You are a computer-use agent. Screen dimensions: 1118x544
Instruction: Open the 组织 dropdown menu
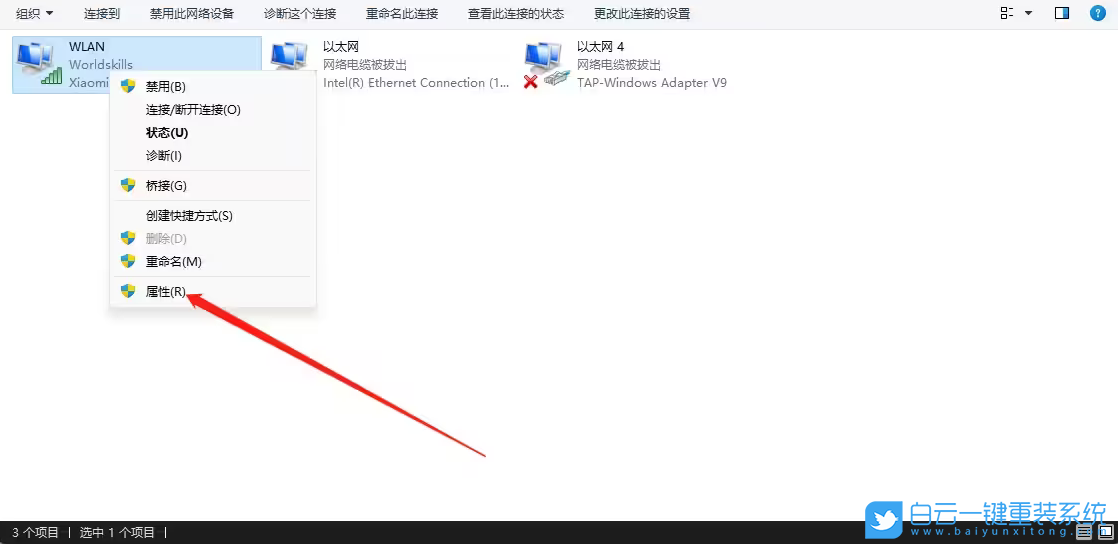[34, 14]
